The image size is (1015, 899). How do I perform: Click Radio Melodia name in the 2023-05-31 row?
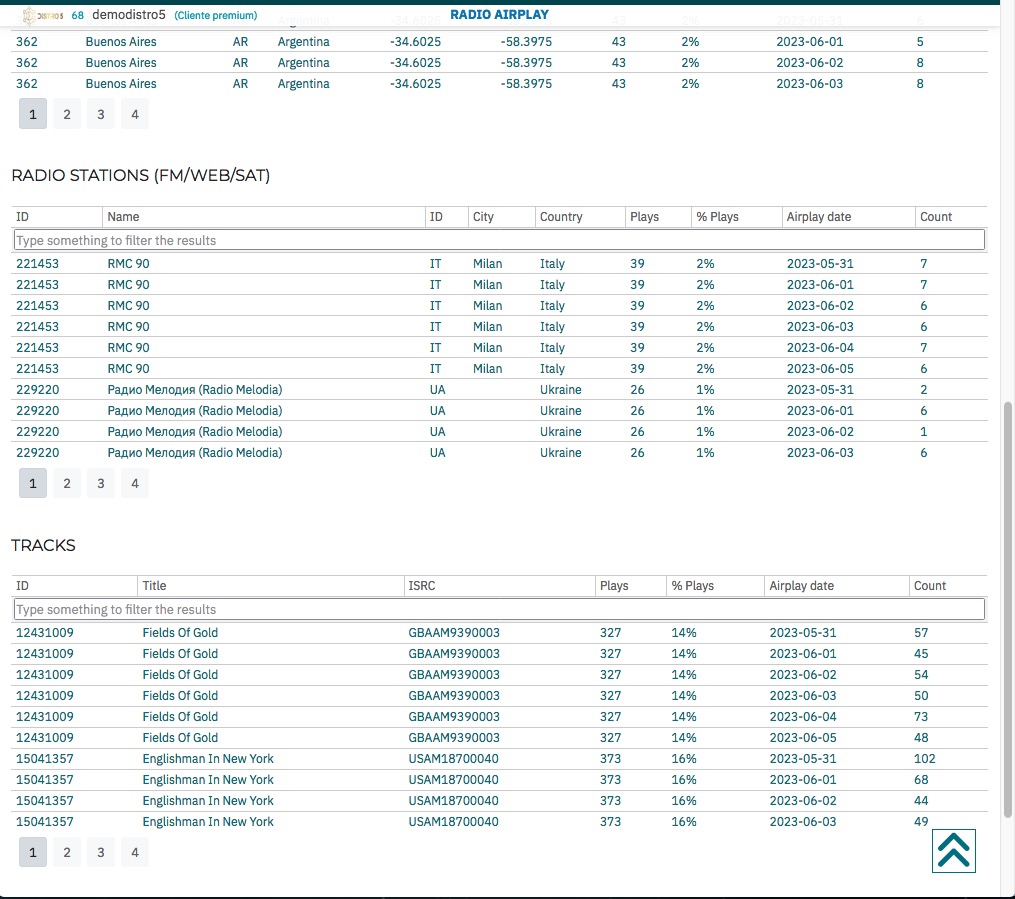(195, 390)
